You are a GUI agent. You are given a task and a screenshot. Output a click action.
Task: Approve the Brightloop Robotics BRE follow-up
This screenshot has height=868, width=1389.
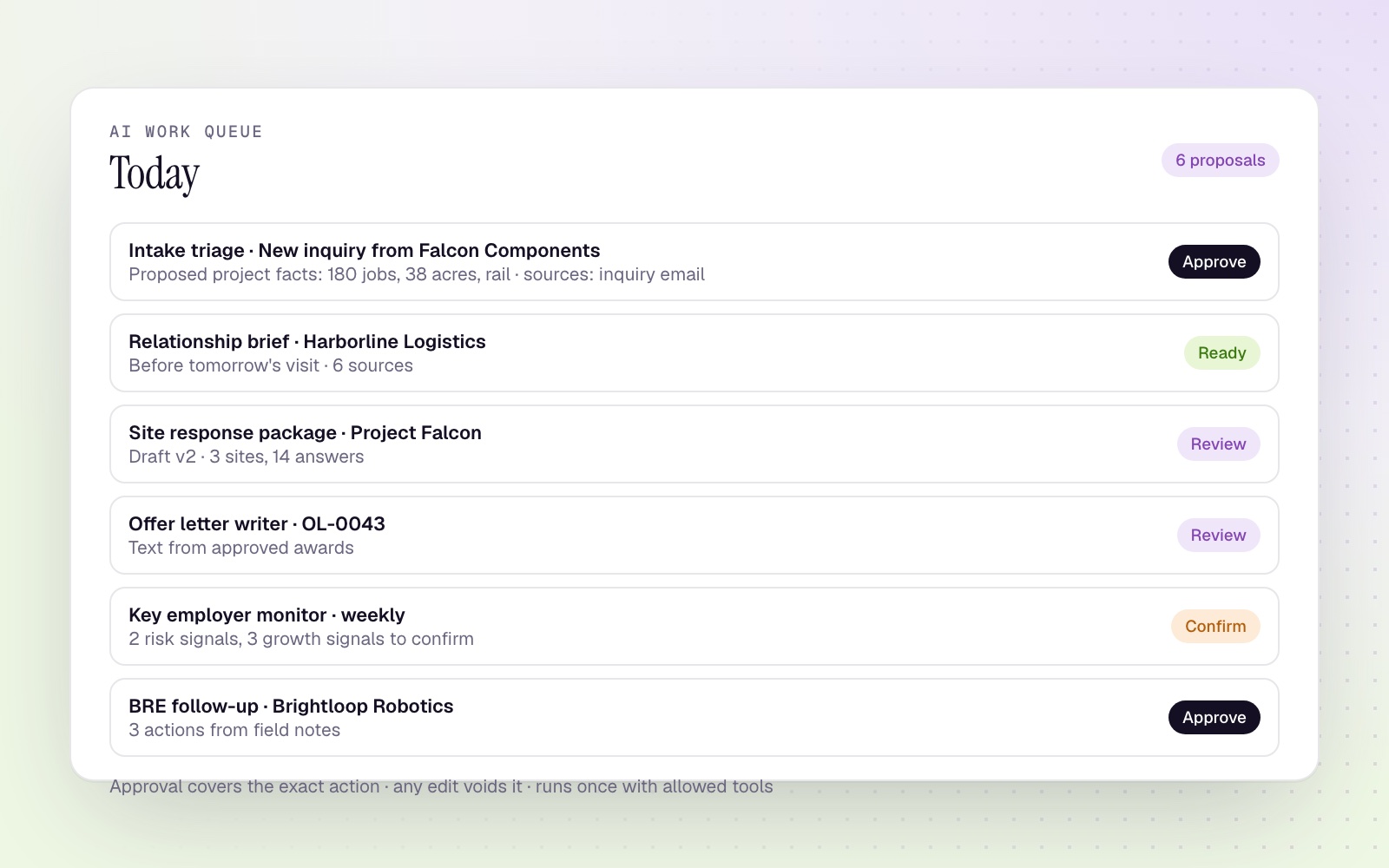pos(1214,718)
